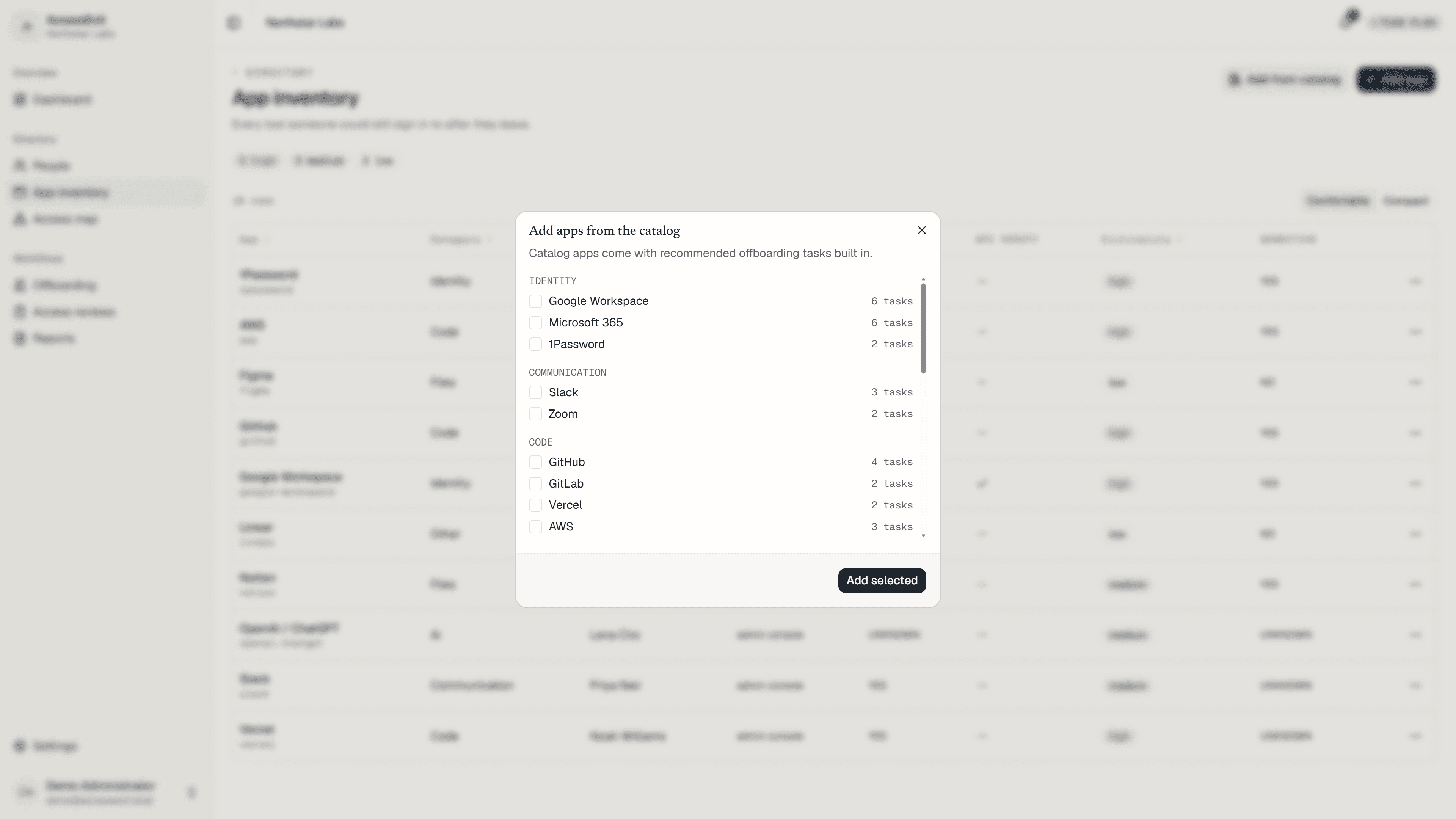Check the 1Password checkbox

point(535,344)
